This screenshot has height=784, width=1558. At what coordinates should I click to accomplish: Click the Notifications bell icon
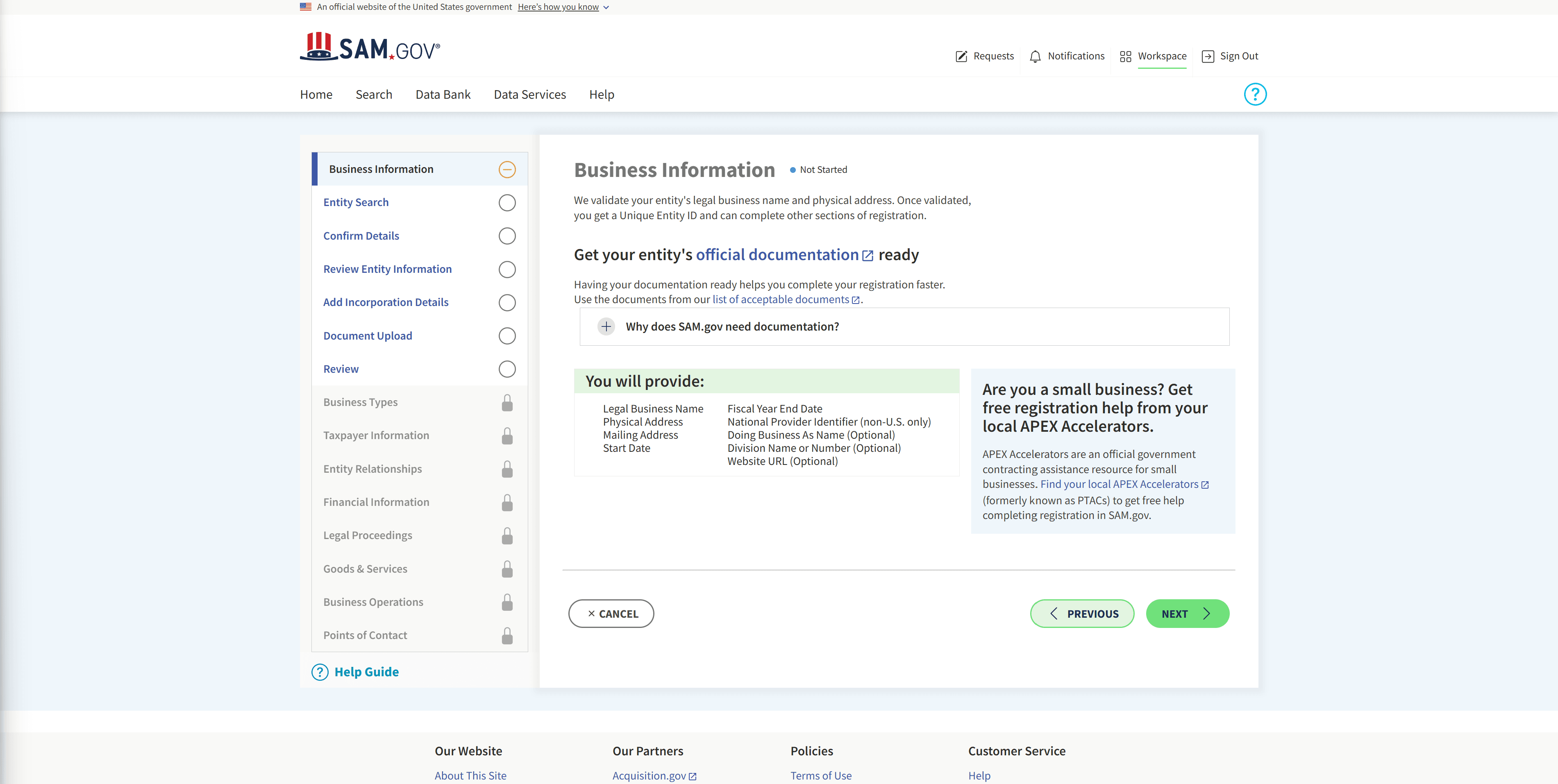coord(1035,56)
